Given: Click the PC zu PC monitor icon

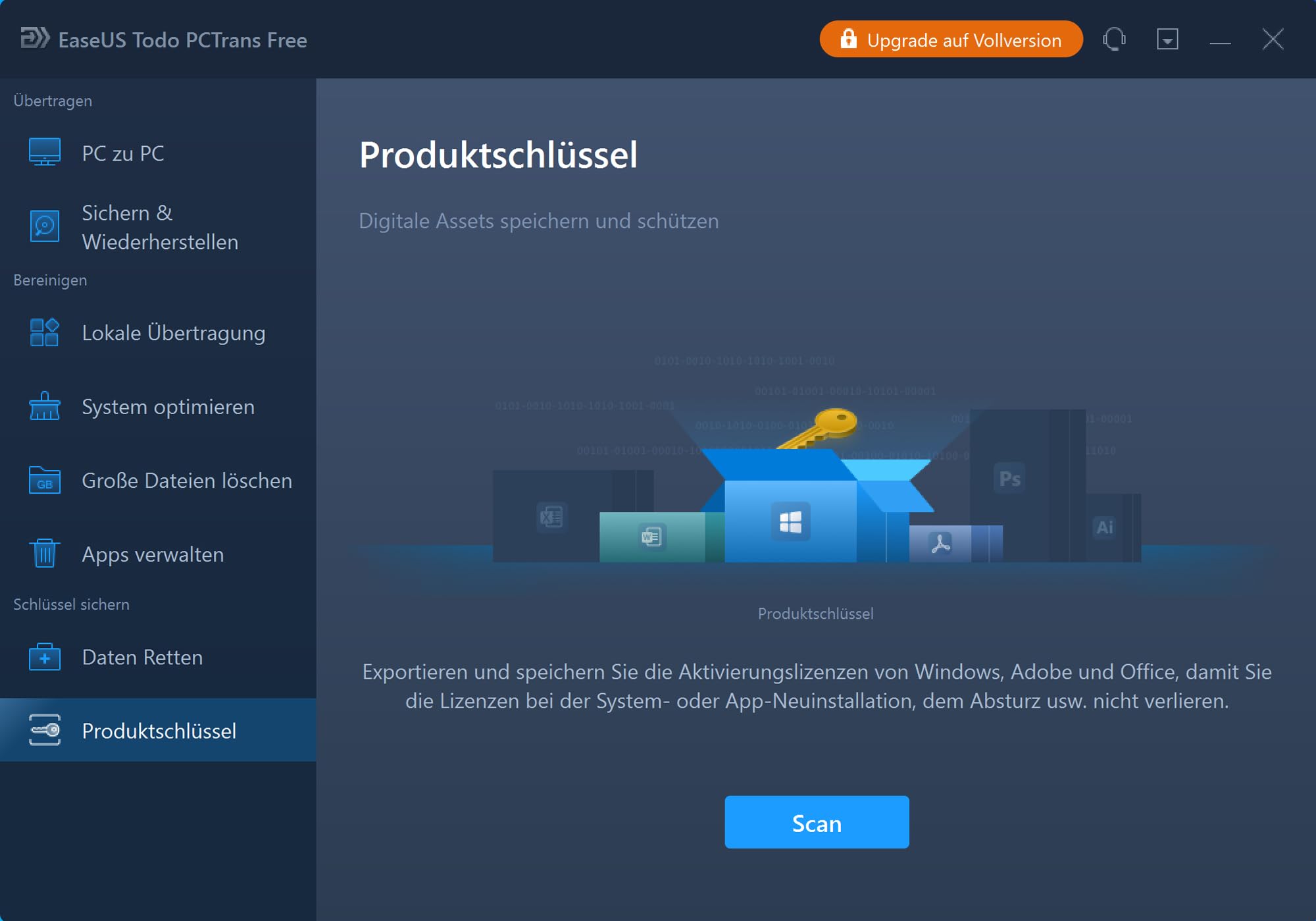Looking at the screenshot, I should (45, 153).
